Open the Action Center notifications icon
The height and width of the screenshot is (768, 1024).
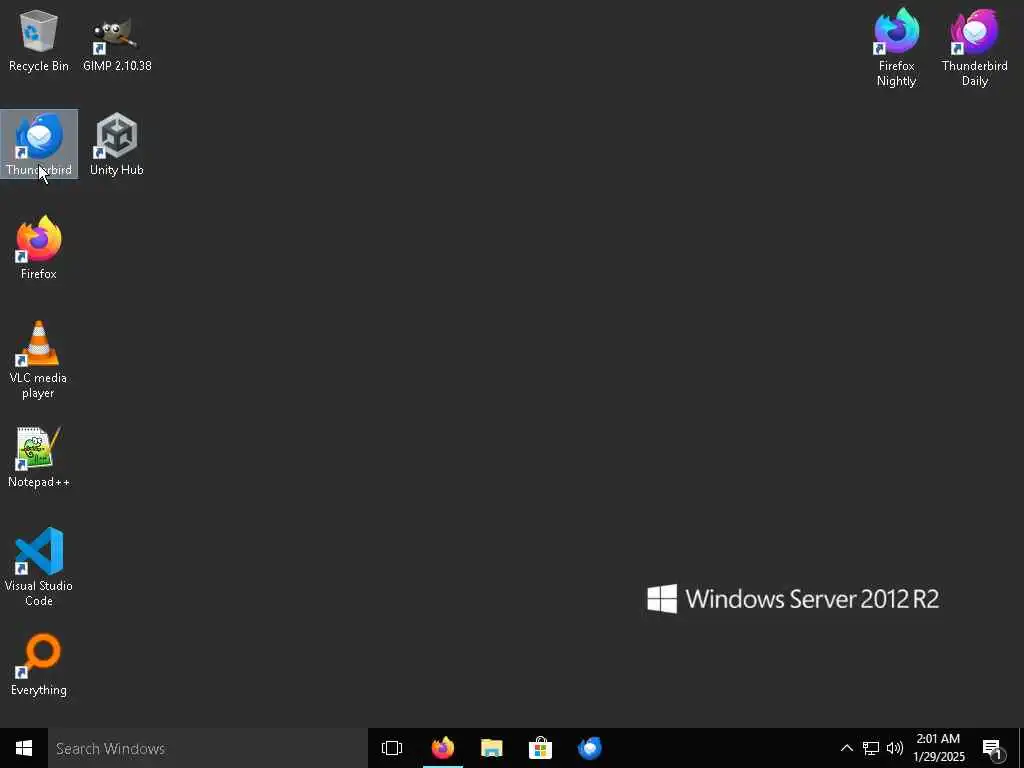(993, 748)
